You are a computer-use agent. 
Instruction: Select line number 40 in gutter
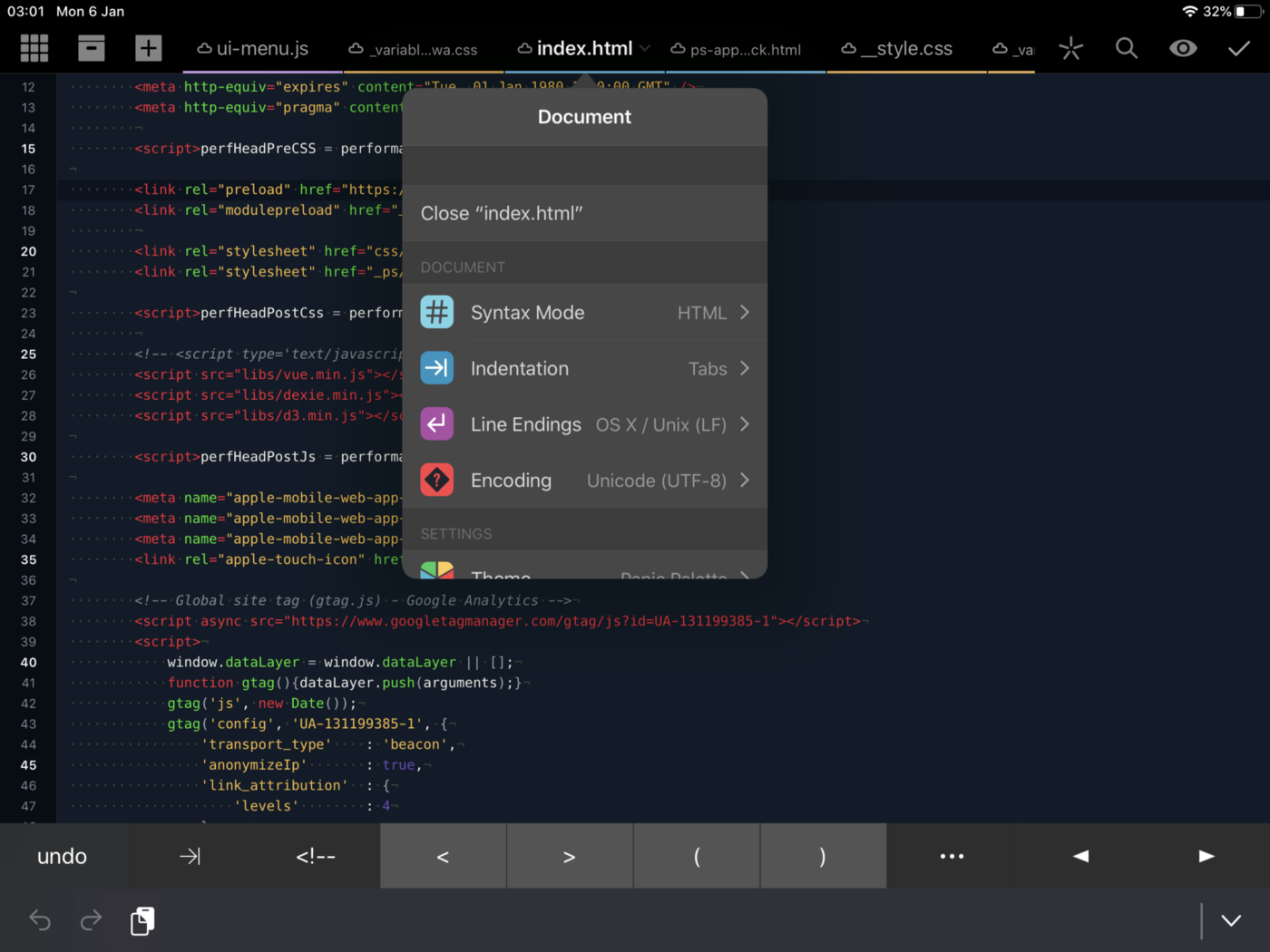(28, 663)
